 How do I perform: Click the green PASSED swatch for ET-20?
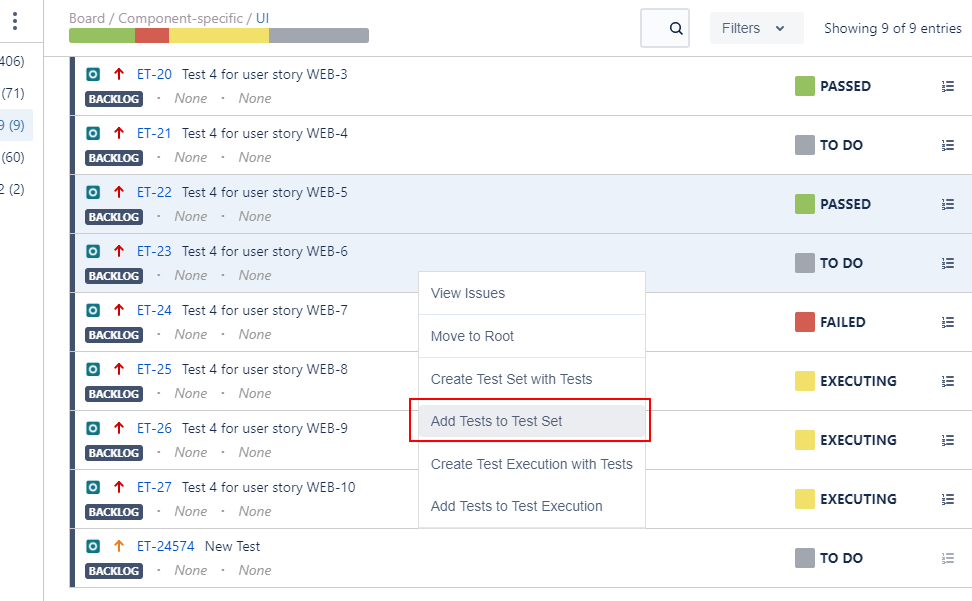[x=805, y=86]
